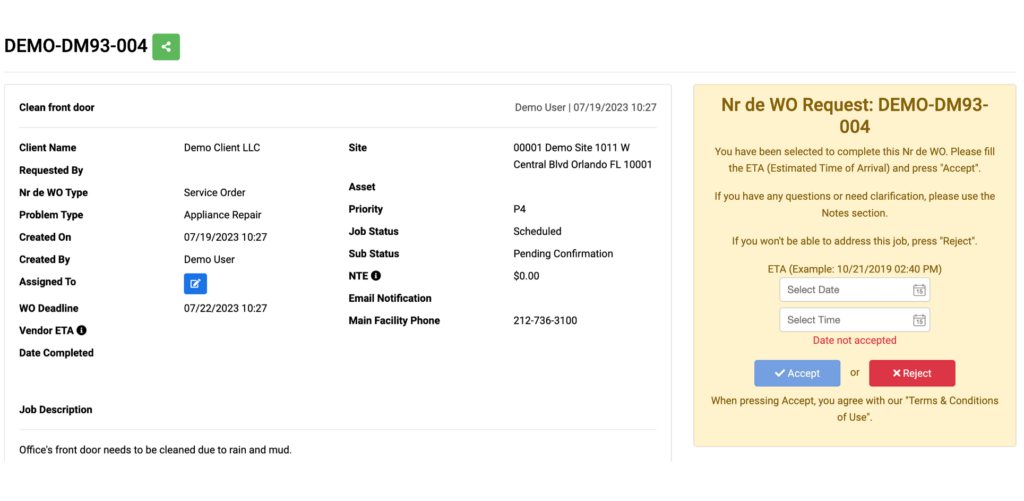Click the Nr de WO Request heading
Viewport: 1024px width, 501px height.
point(855,115)
